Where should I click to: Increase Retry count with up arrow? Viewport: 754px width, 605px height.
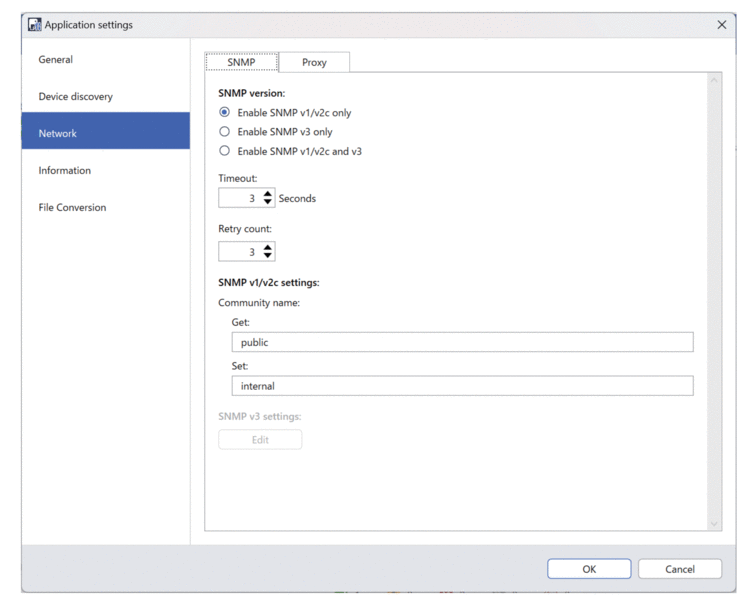click(268, 247)
